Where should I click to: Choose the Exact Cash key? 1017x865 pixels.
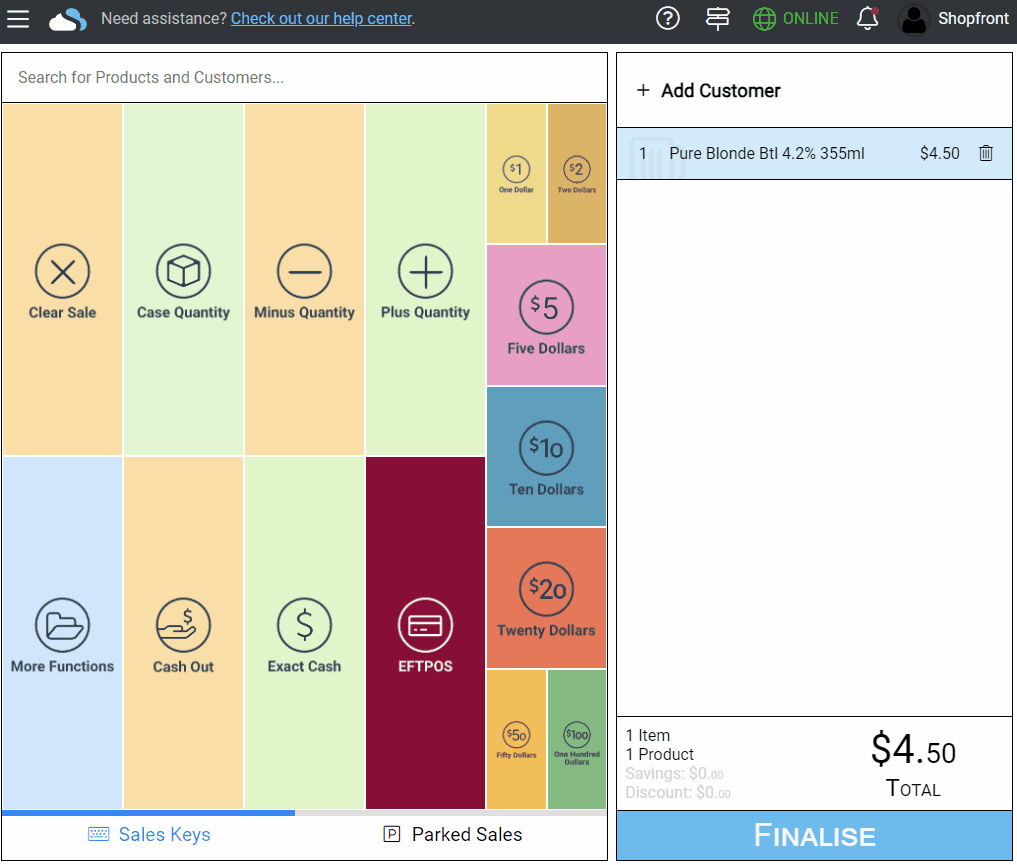point(304,633)
